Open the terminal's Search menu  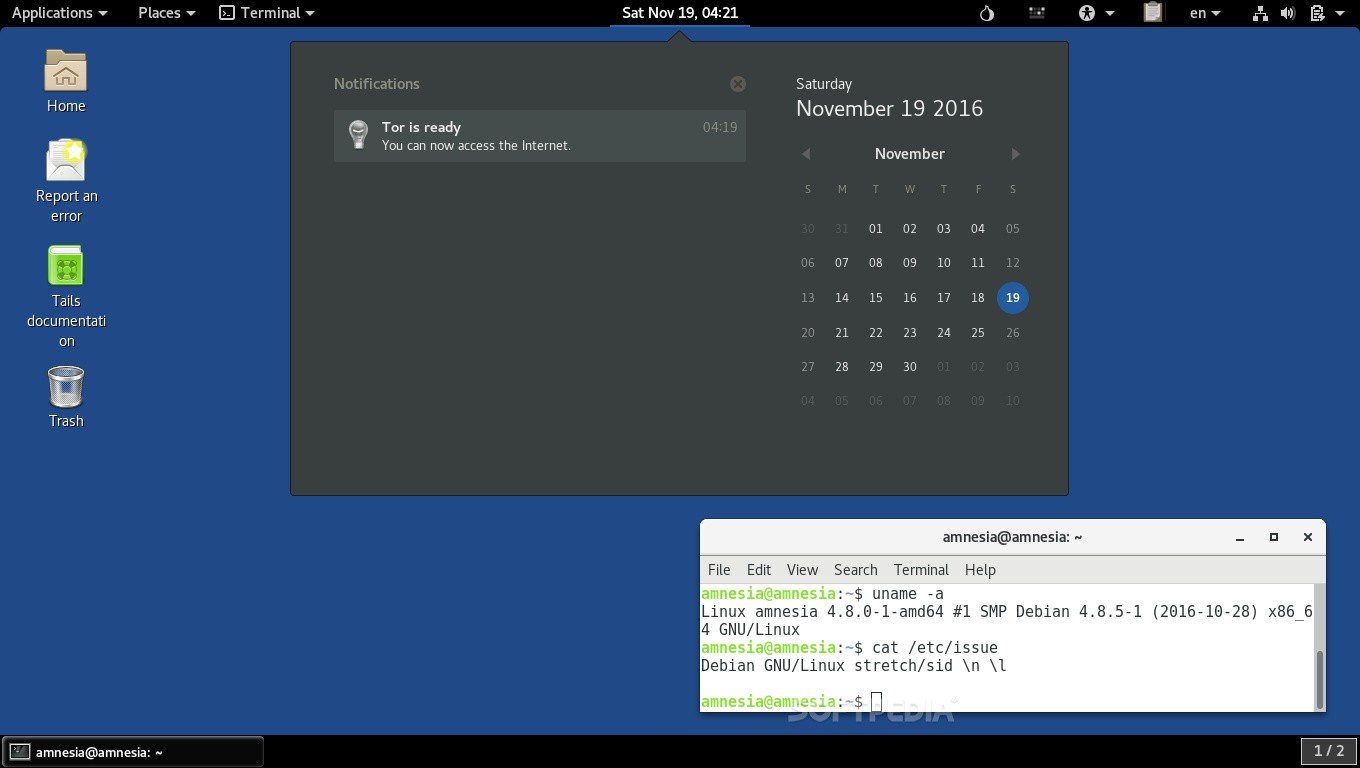pyautogui.click(x=855, y=570)
